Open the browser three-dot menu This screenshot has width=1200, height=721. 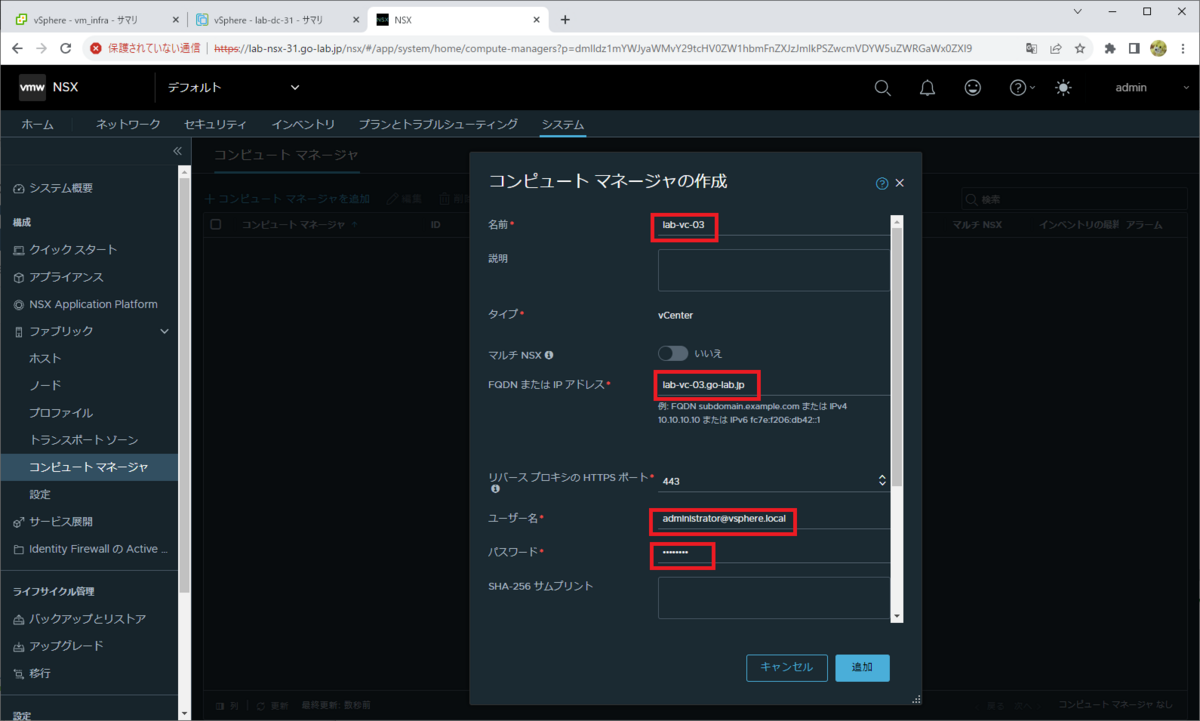tap(1183, 47)
